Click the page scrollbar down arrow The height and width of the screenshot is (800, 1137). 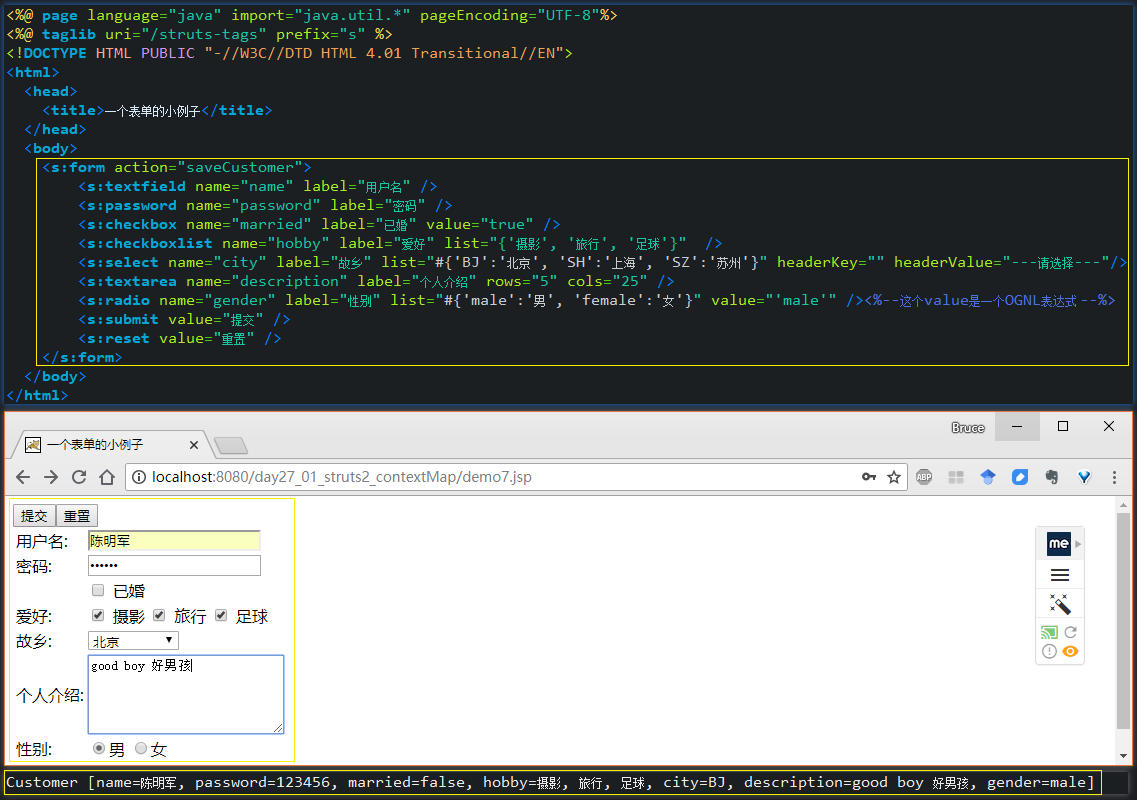[1123, 756]
